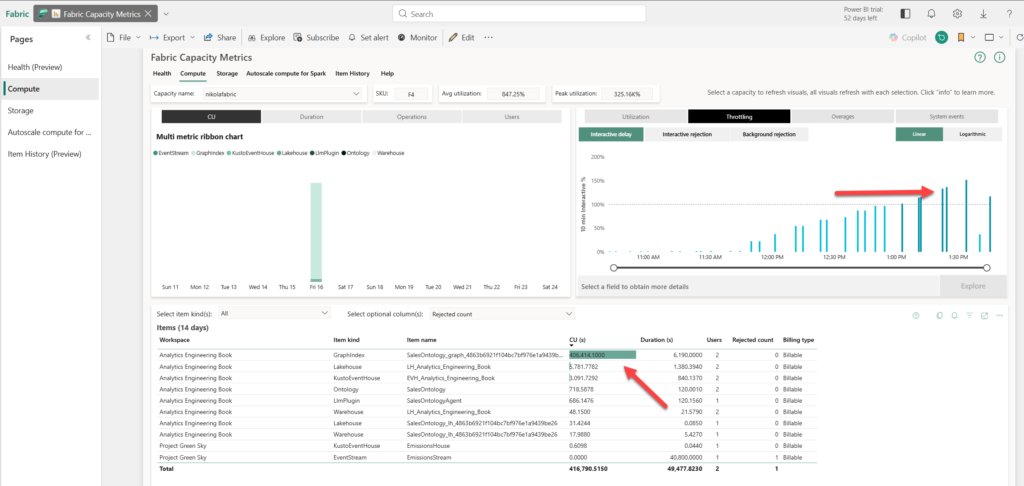Click the Search input field
The image size is (1024, 486).
(x=510, y=14)
